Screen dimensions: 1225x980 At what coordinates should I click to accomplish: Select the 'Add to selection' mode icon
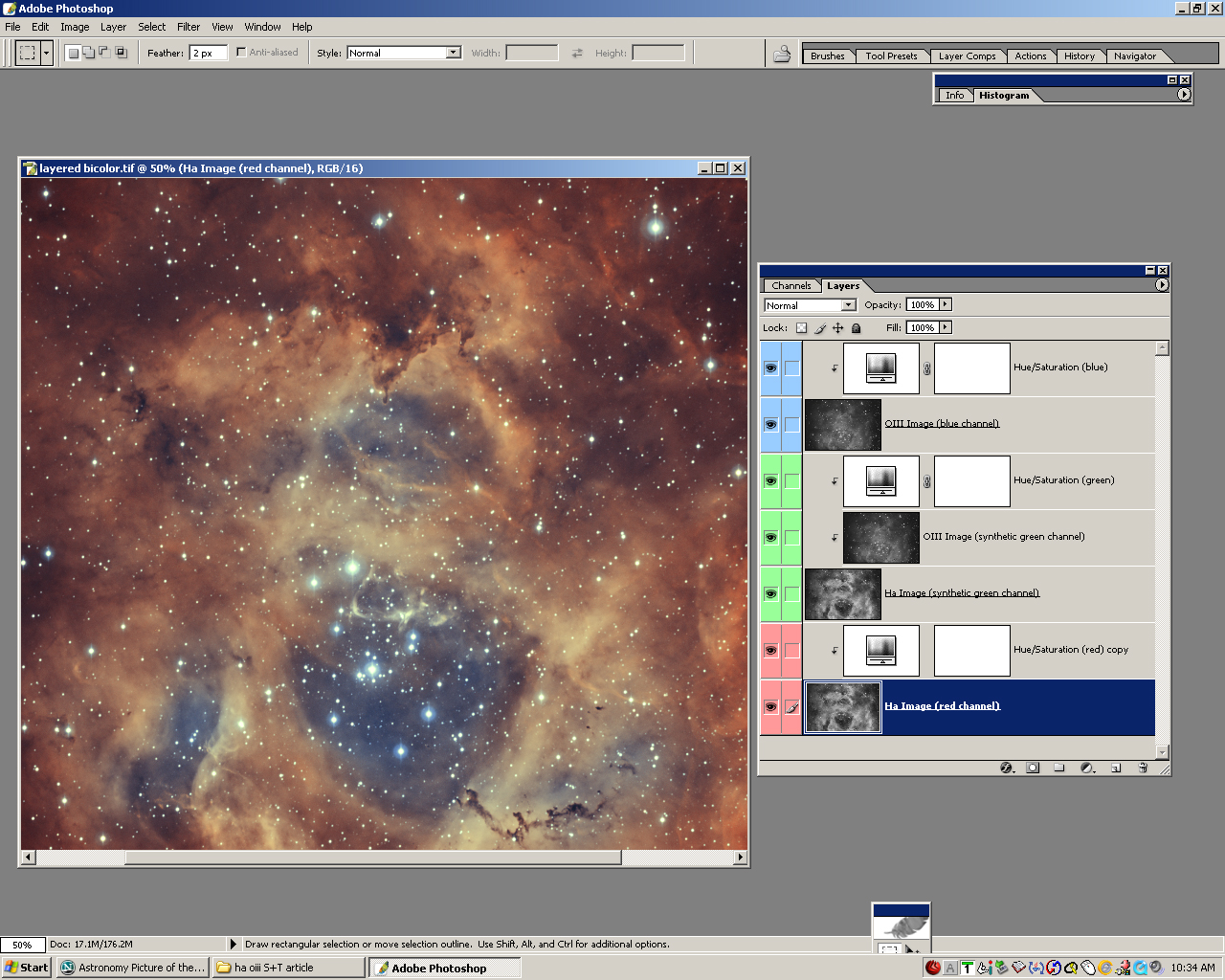tap(88, 53)
